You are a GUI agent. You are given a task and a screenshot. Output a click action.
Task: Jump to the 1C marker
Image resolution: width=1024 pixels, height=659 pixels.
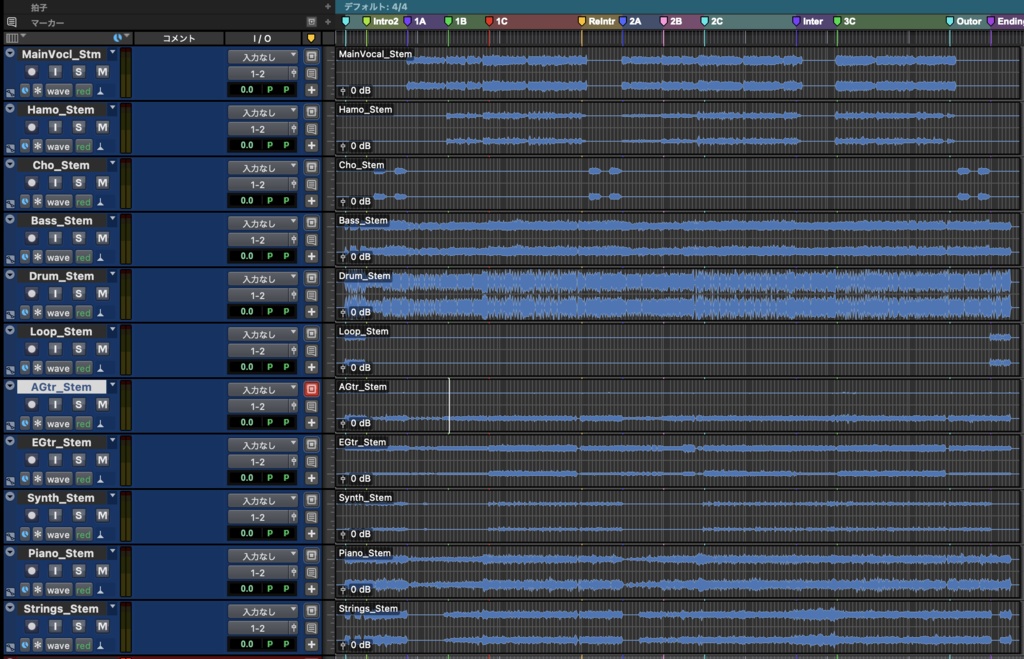coord(496,21)
